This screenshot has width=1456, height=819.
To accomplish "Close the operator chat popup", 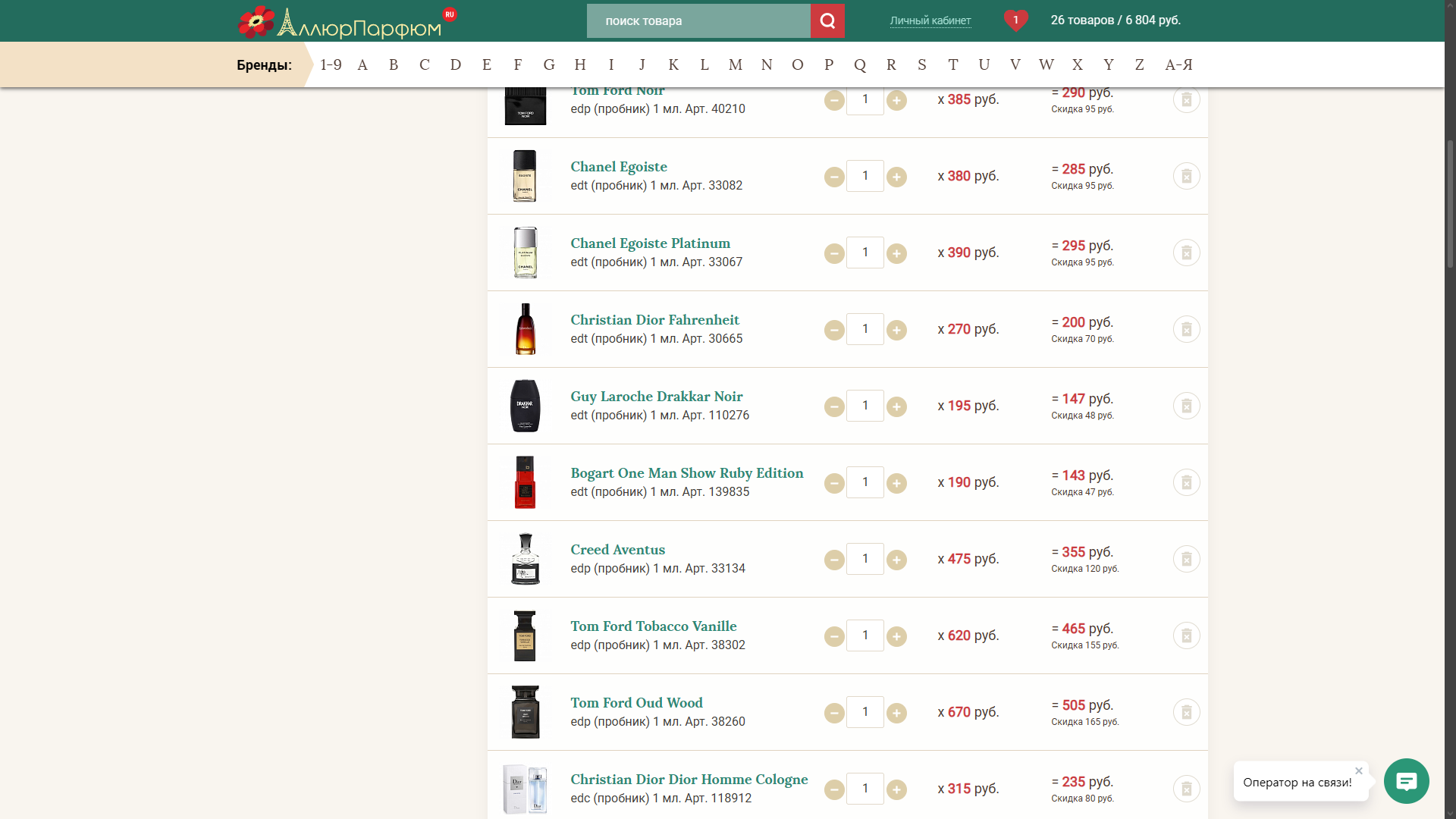I will pos(1359,770).
